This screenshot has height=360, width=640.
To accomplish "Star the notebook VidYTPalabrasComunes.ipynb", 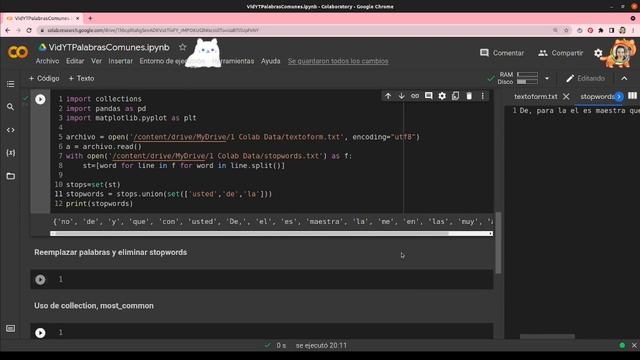I will coord(182,47).
